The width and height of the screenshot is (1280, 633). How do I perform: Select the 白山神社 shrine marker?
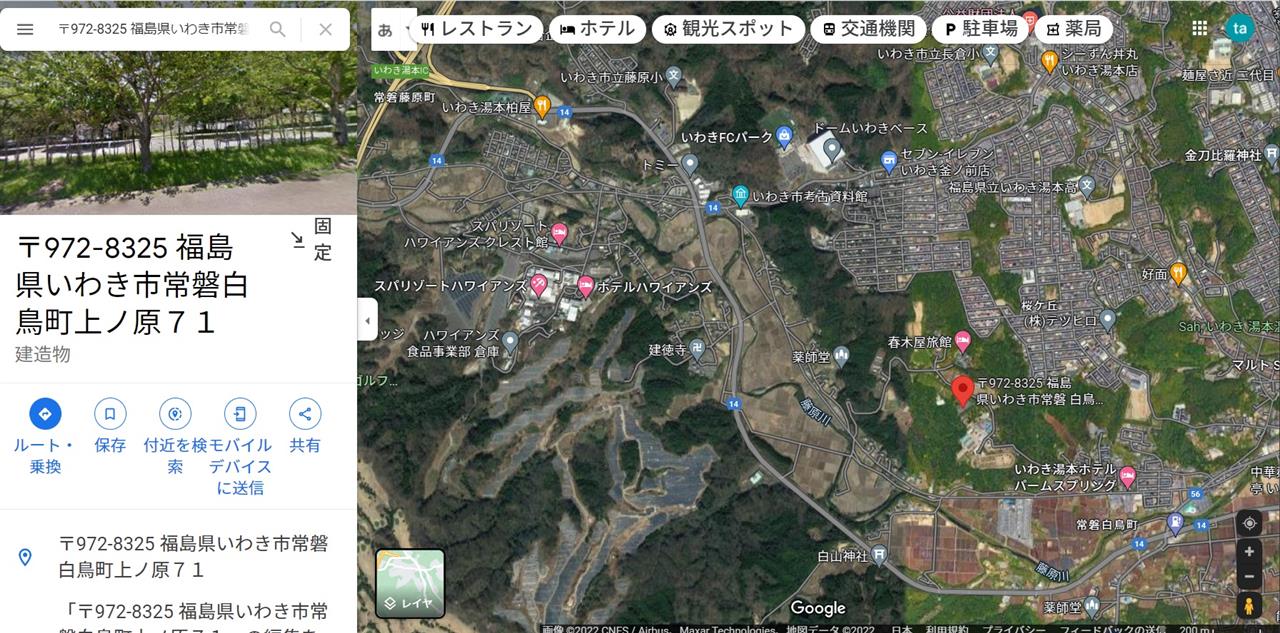click(879, 555)
